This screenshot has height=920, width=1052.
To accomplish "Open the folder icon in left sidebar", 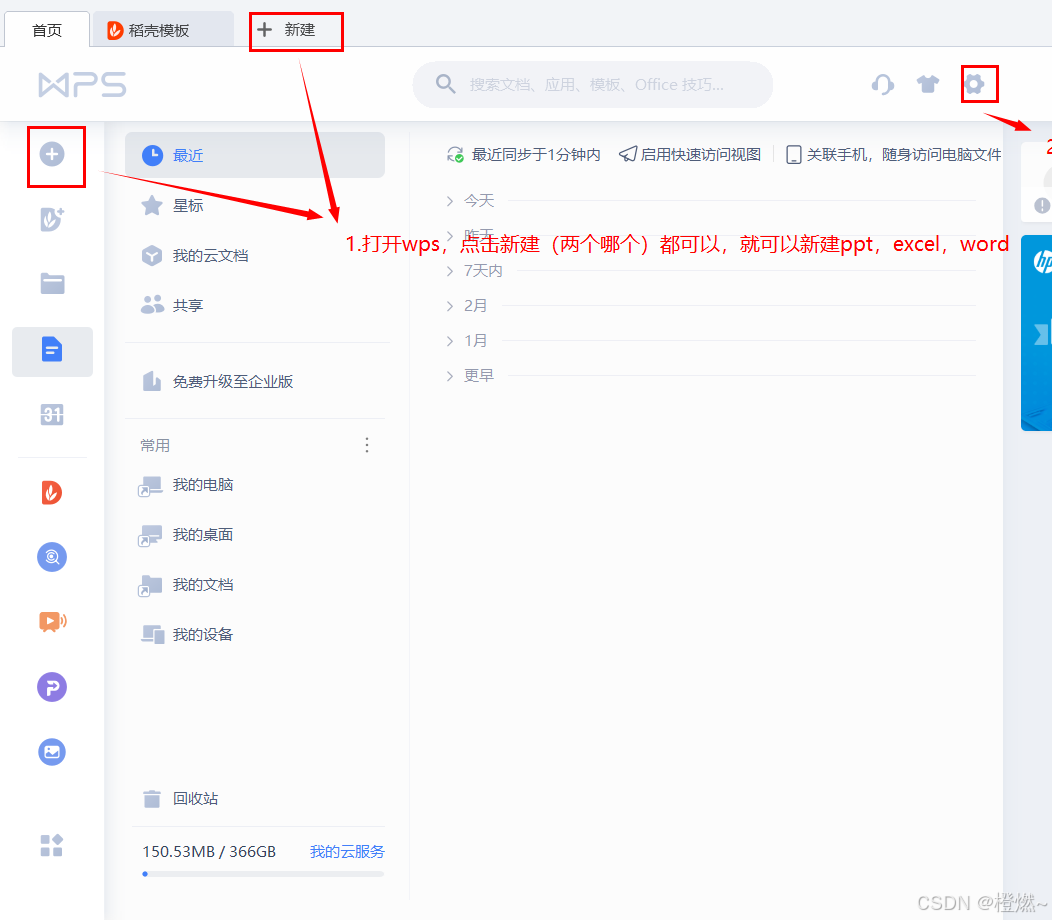I will tap(52, 283).
